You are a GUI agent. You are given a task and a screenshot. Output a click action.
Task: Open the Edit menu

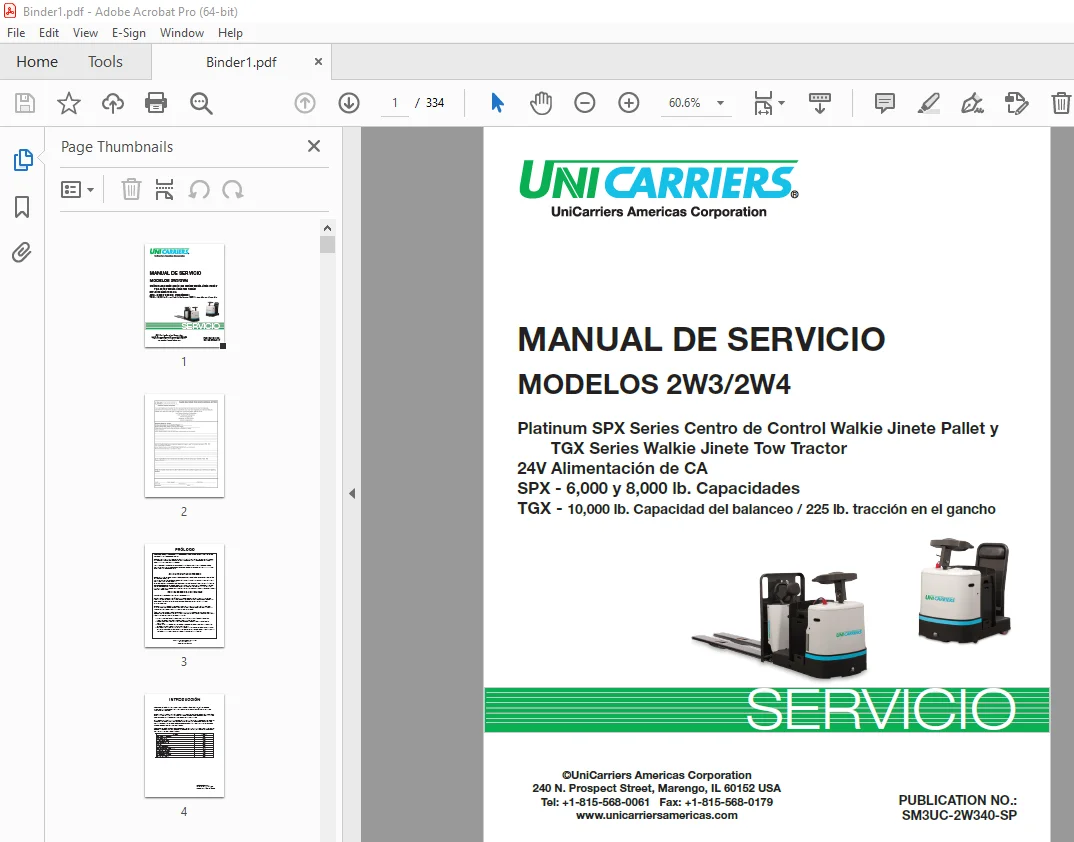[x=49, y=33]
